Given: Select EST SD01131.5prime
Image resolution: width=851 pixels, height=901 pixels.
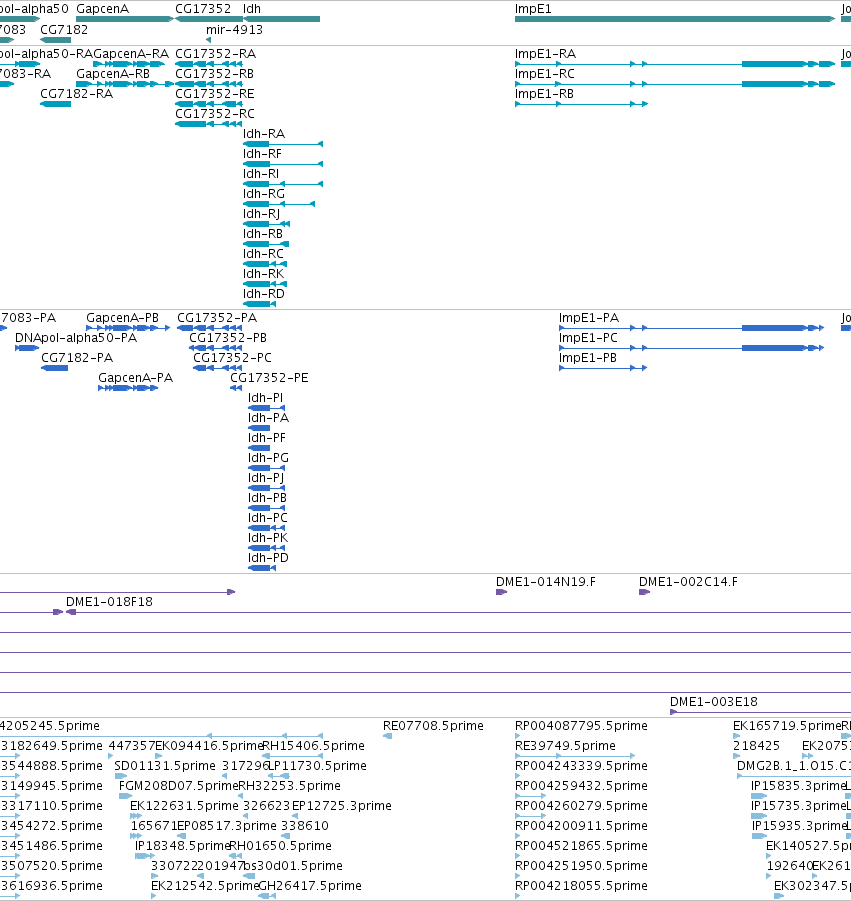Looking at the screenshot, I should (x=165, y=766).
